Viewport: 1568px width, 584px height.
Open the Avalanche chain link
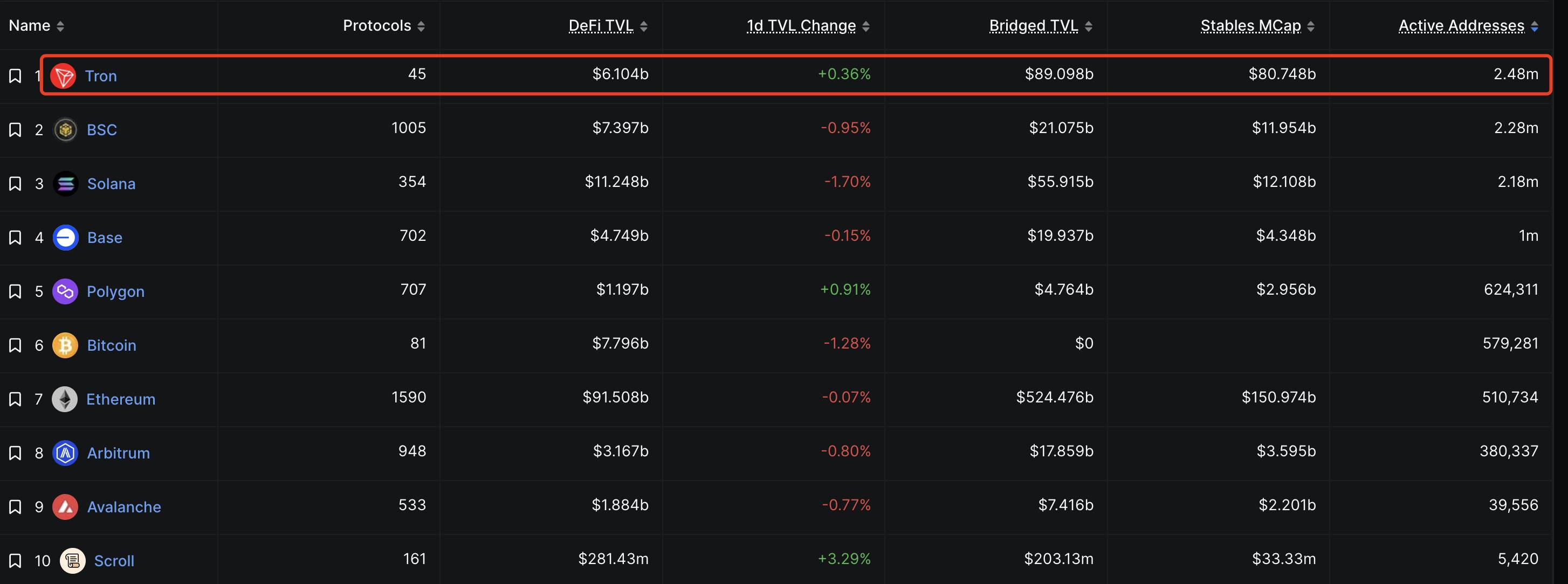point(123,507)
